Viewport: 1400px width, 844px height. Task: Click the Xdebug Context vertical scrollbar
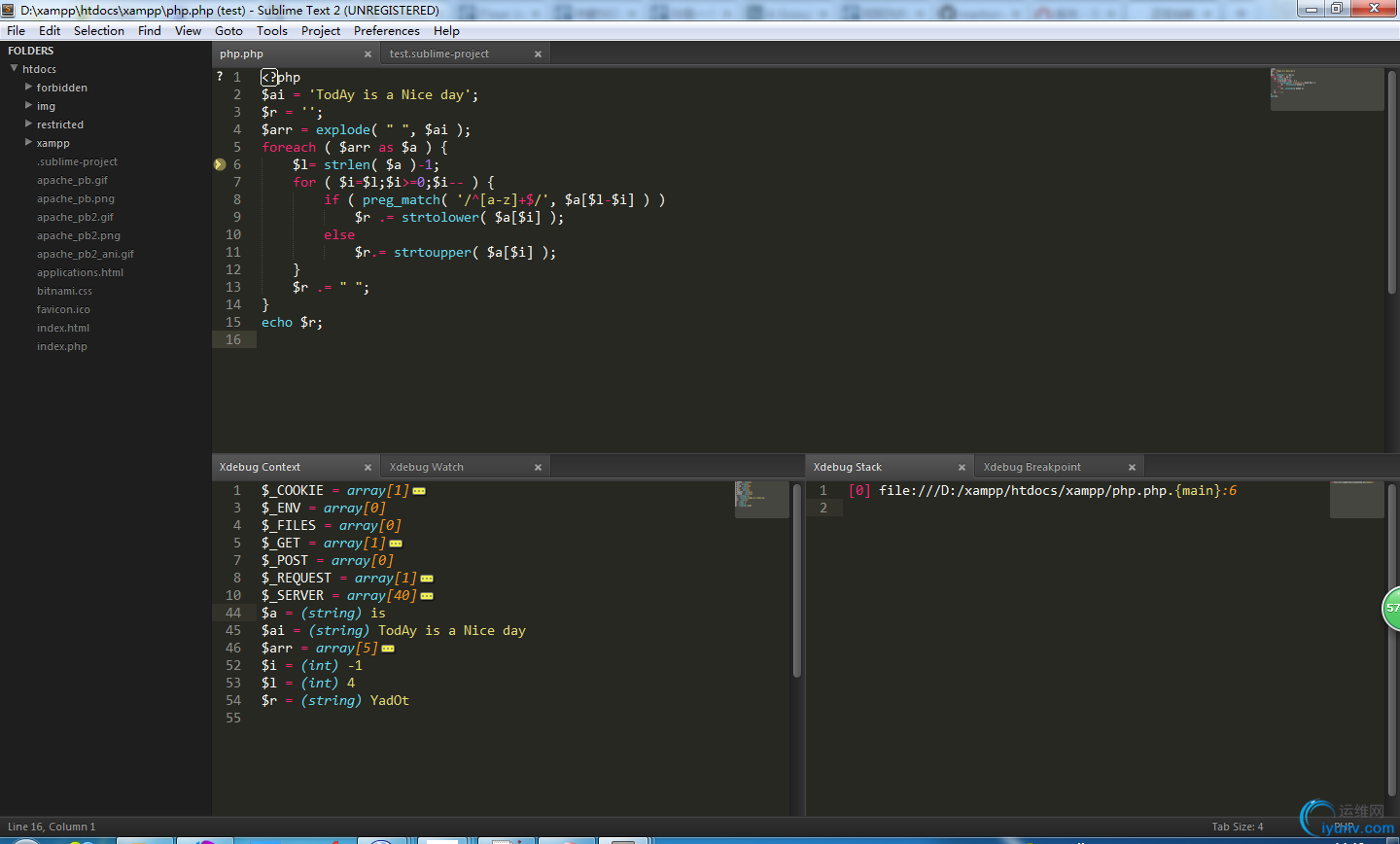(797, 580)
